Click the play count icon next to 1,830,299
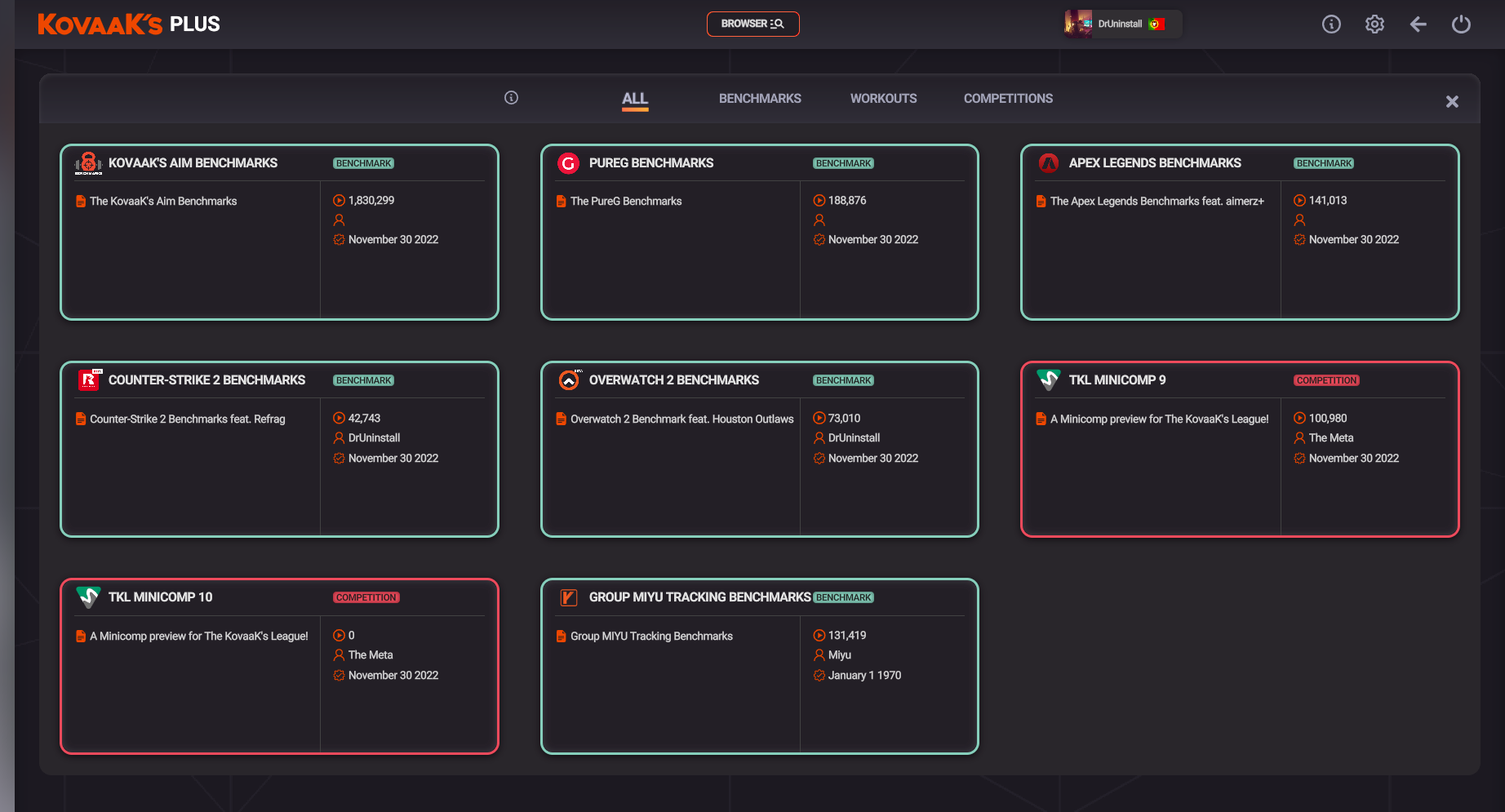The image size is (1505, 812). (x=339, y=200)
